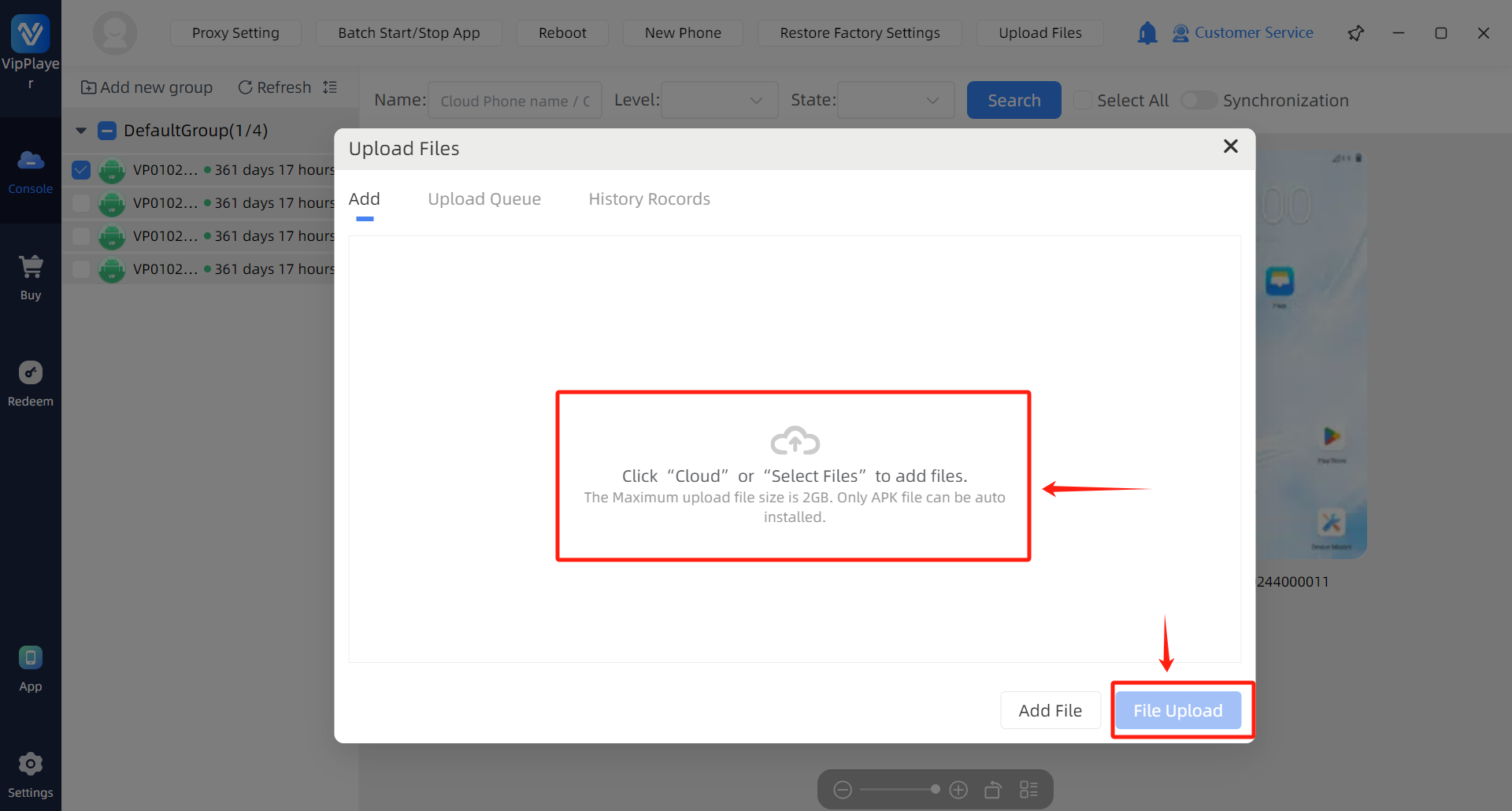
Task: Check the Select All checkbox
Action: 1084,101
